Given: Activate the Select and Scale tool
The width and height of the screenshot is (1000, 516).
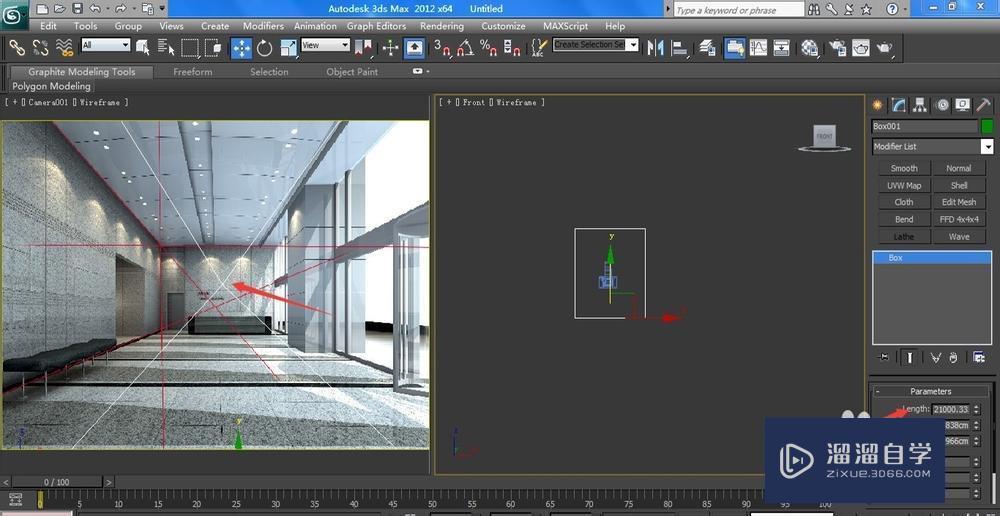Looking at the screenshot, I should (x=288, y=48).
